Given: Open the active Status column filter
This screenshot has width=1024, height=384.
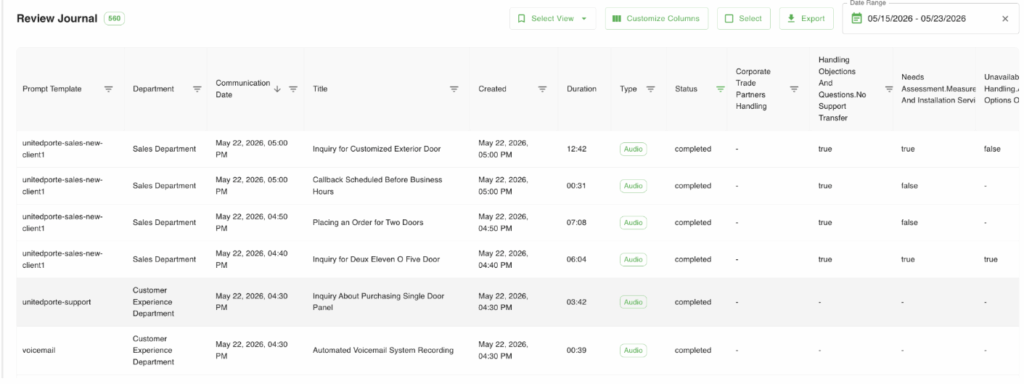Looking at the screenshot, I should pos(720,89).
